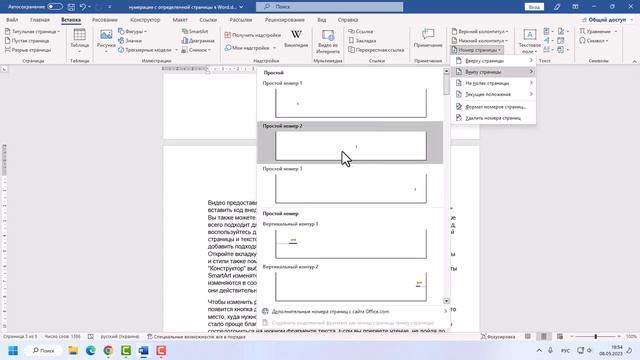
Task: Open the Файл tab
Action: [12, 20]
